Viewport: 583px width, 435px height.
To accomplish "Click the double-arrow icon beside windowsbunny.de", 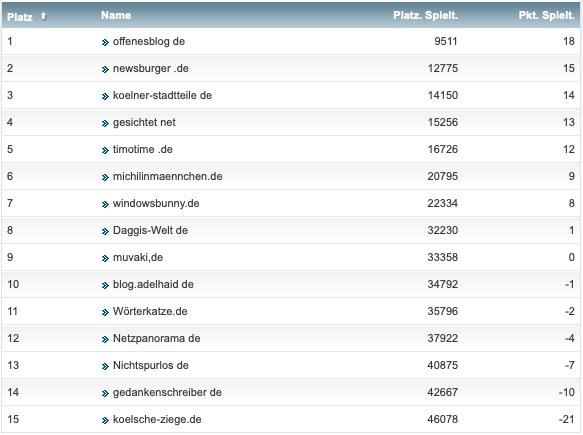I will (105, 204).
